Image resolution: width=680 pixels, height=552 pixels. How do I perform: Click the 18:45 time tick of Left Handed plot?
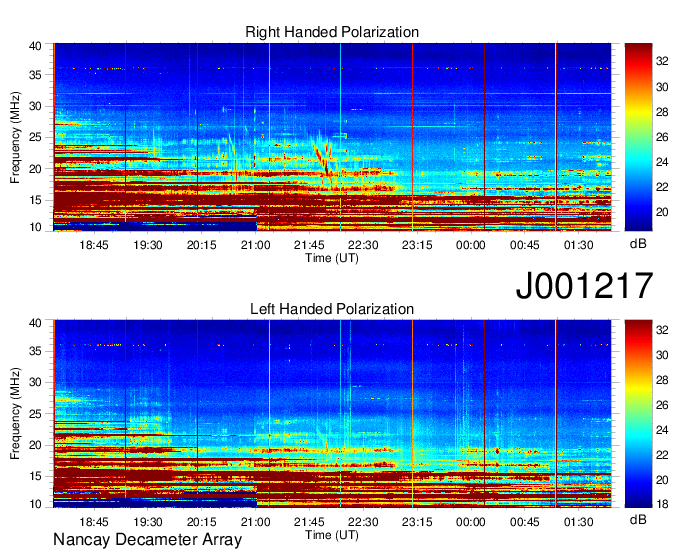94,522
